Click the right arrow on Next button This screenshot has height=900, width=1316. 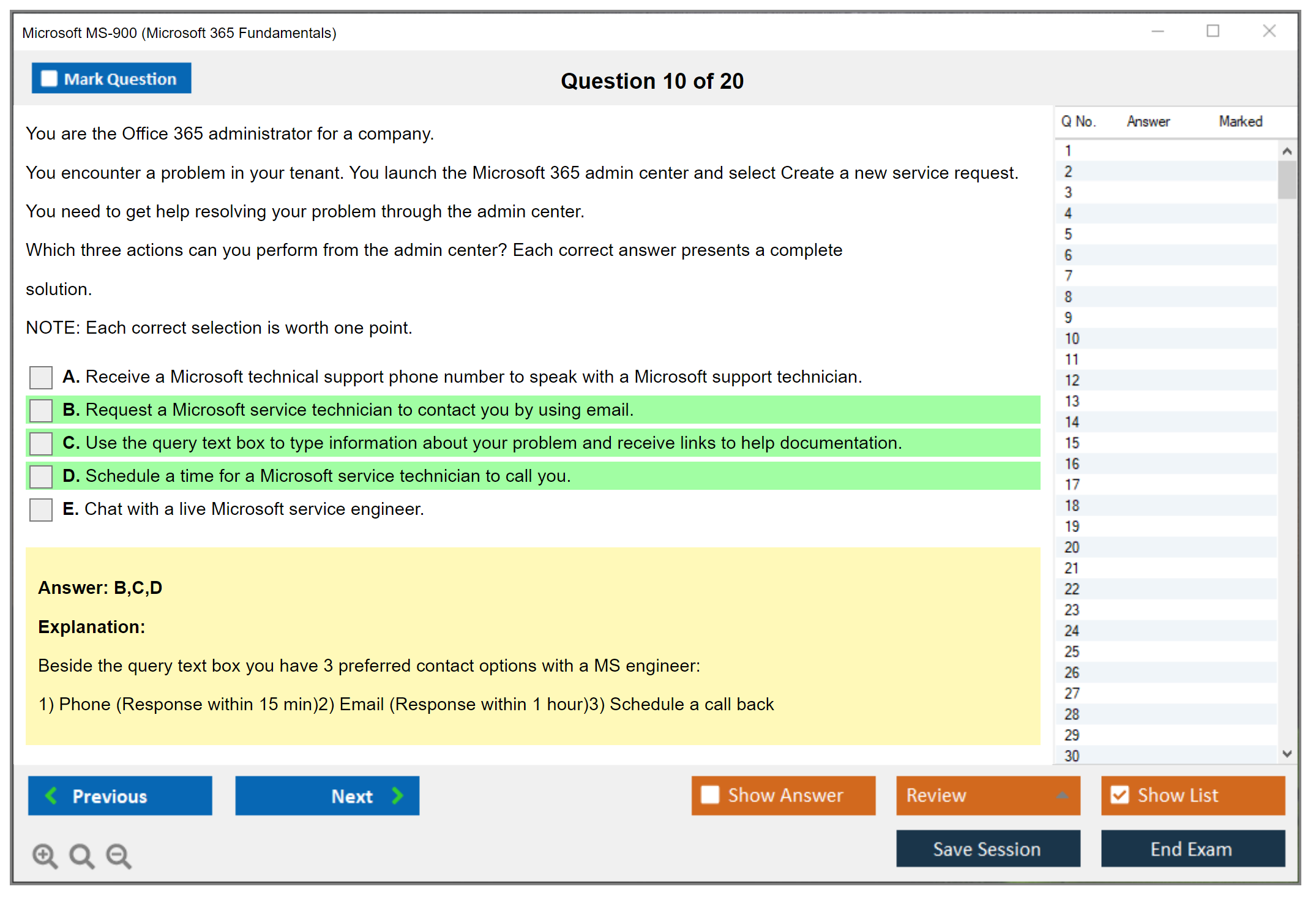(x=397, y=795)
